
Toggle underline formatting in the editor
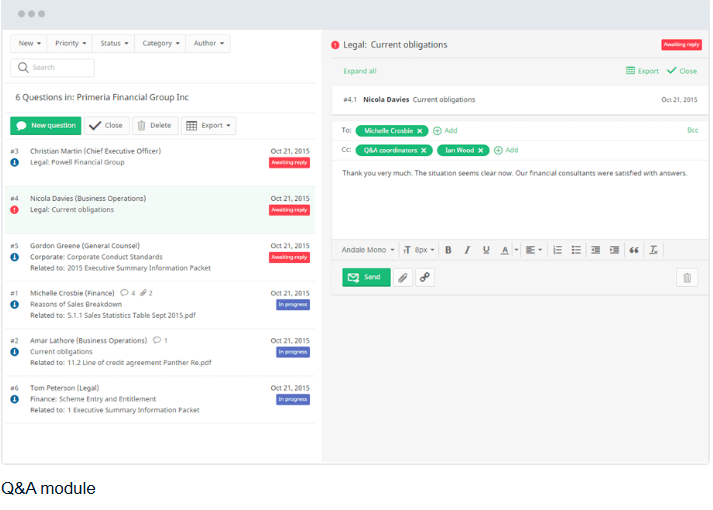486,250
